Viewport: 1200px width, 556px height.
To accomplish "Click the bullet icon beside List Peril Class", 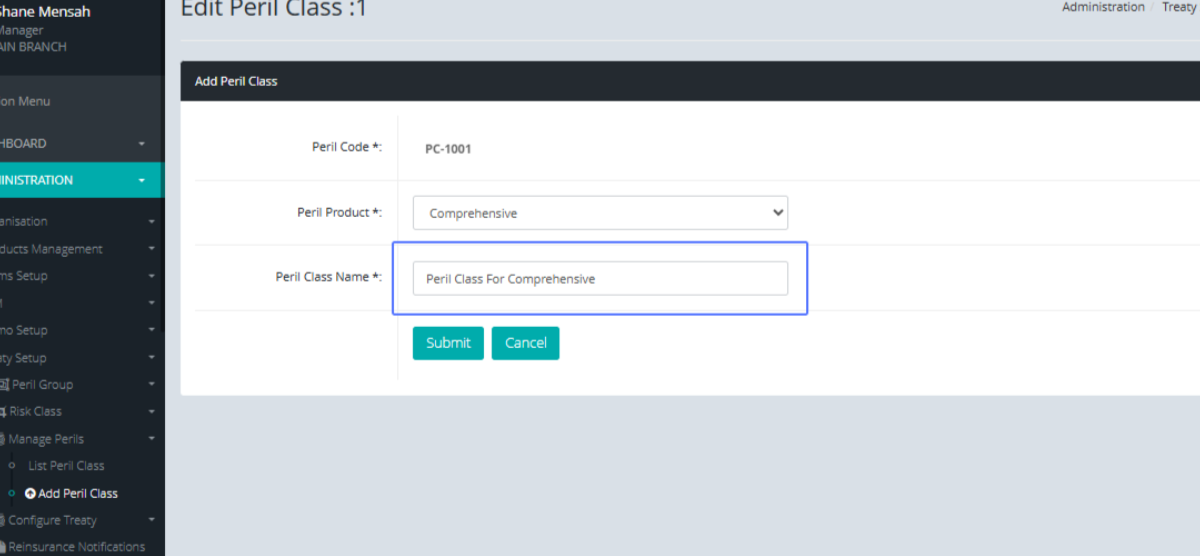I will pos(12,466).
